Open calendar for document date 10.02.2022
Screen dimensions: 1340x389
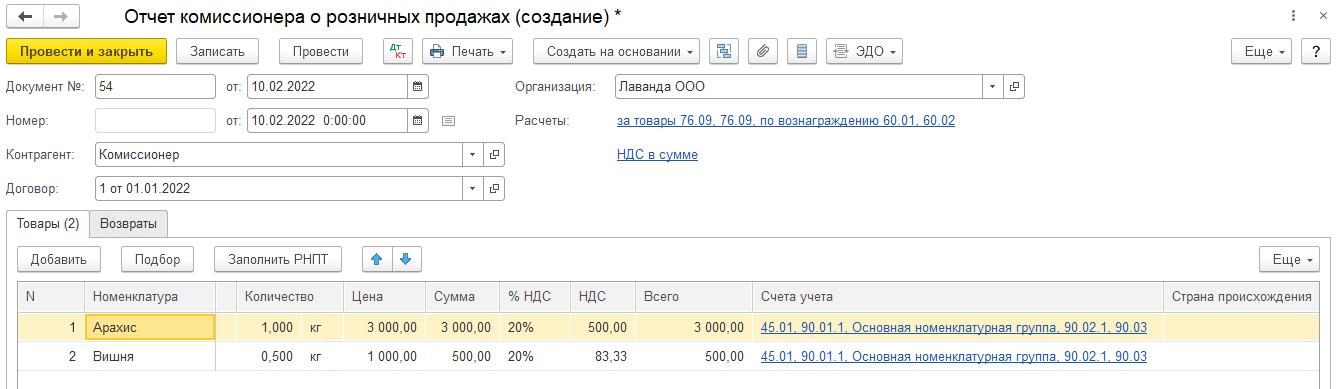click(x=418, y=86)
